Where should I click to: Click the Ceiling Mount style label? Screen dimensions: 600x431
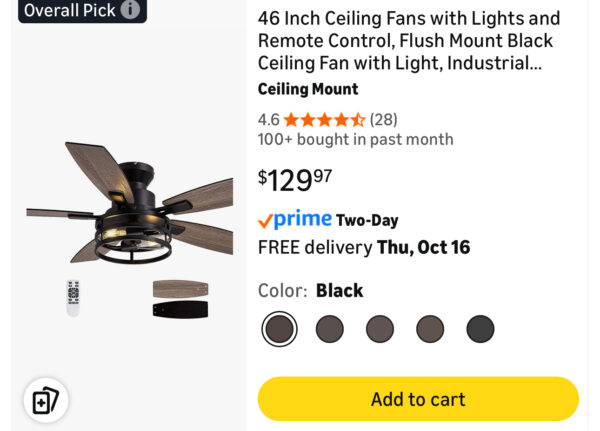pyautogui.click(x=308, y=89)
